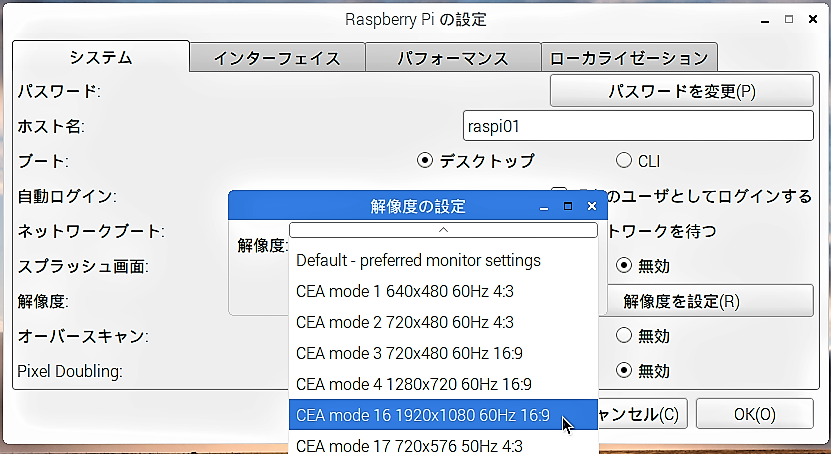Screen dimensions: 831x454
Task: Choose CEA mode 2 720x480 60Hz 4:3
Action: click(444, 322)
